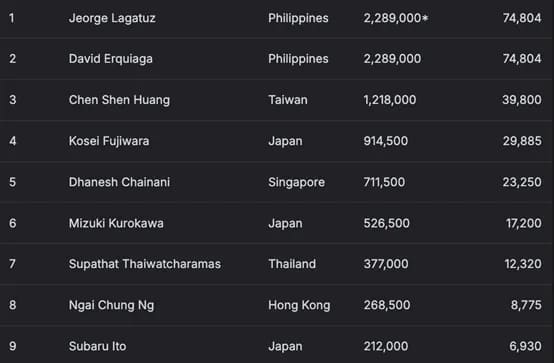Choose the Mizuki Kurokawa name cell

tap(116, 223)
